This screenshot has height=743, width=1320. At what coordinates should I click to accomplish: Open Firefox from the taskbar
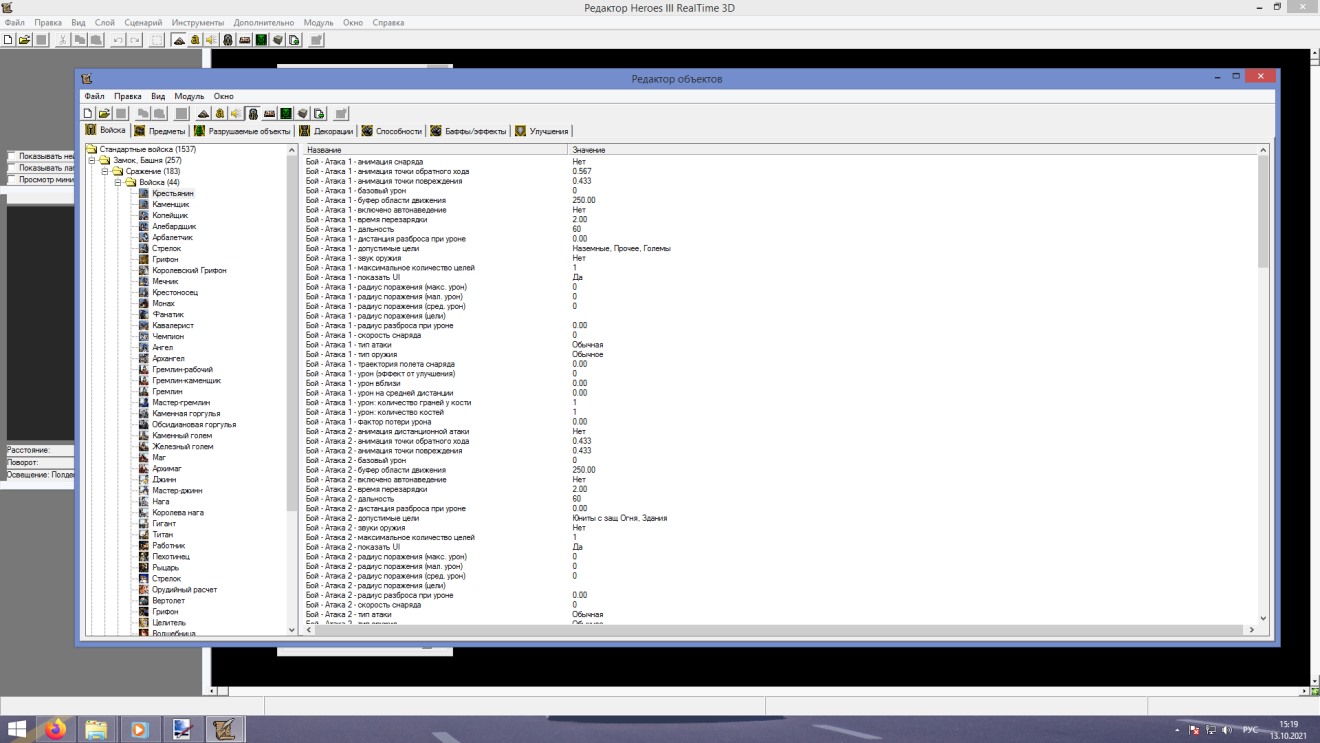(x=54, y=729)
